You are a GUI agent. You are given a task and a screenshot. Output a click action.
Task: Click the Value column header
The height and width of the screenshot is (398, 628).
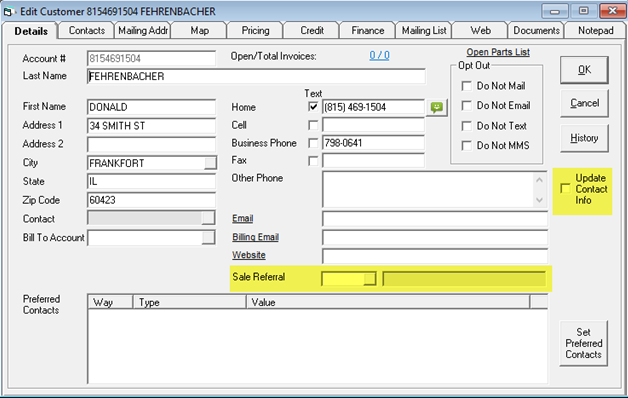pyautogui.click(x=388, y=302)
